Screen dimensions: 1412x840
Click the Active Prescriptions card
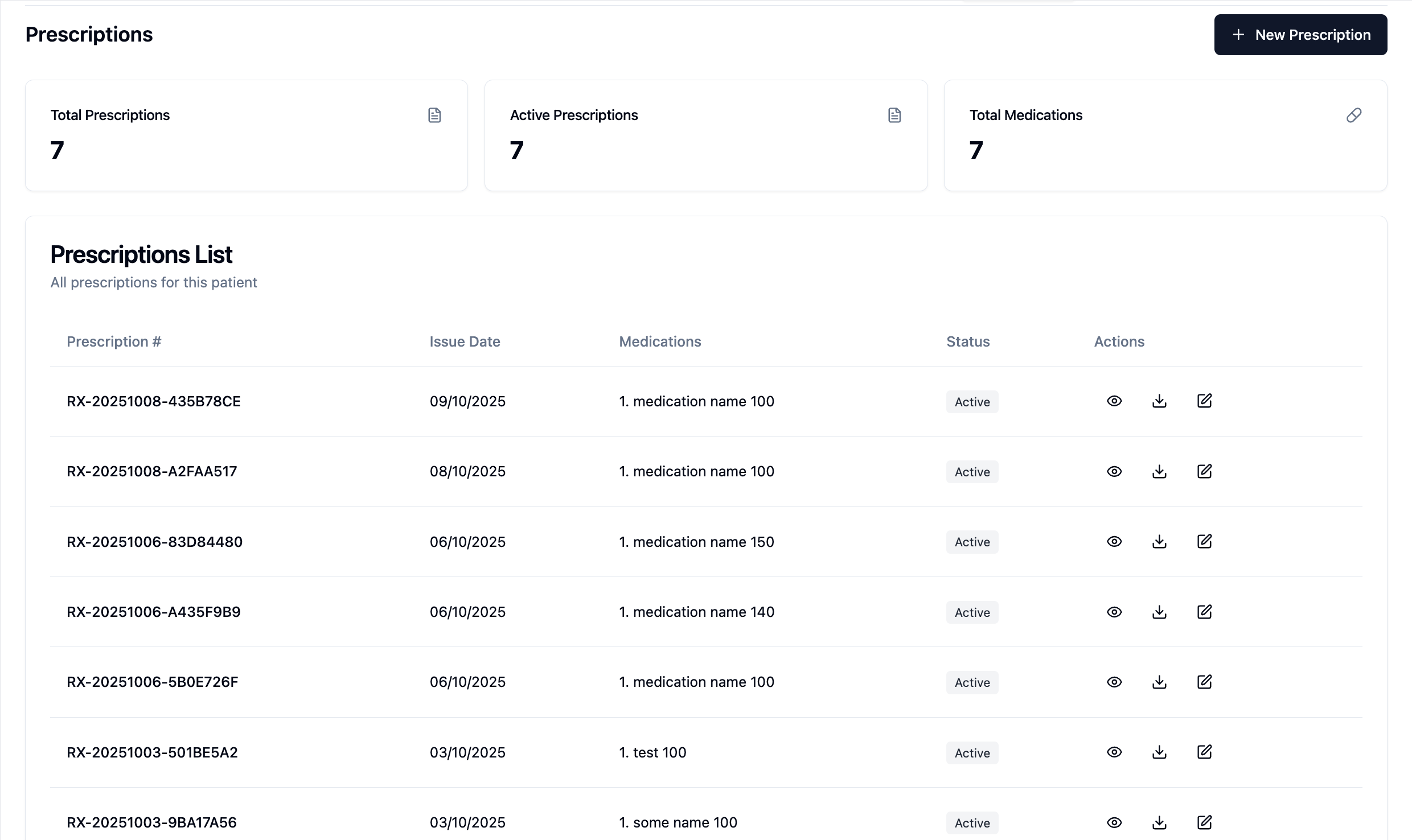[x=706, y=135]
